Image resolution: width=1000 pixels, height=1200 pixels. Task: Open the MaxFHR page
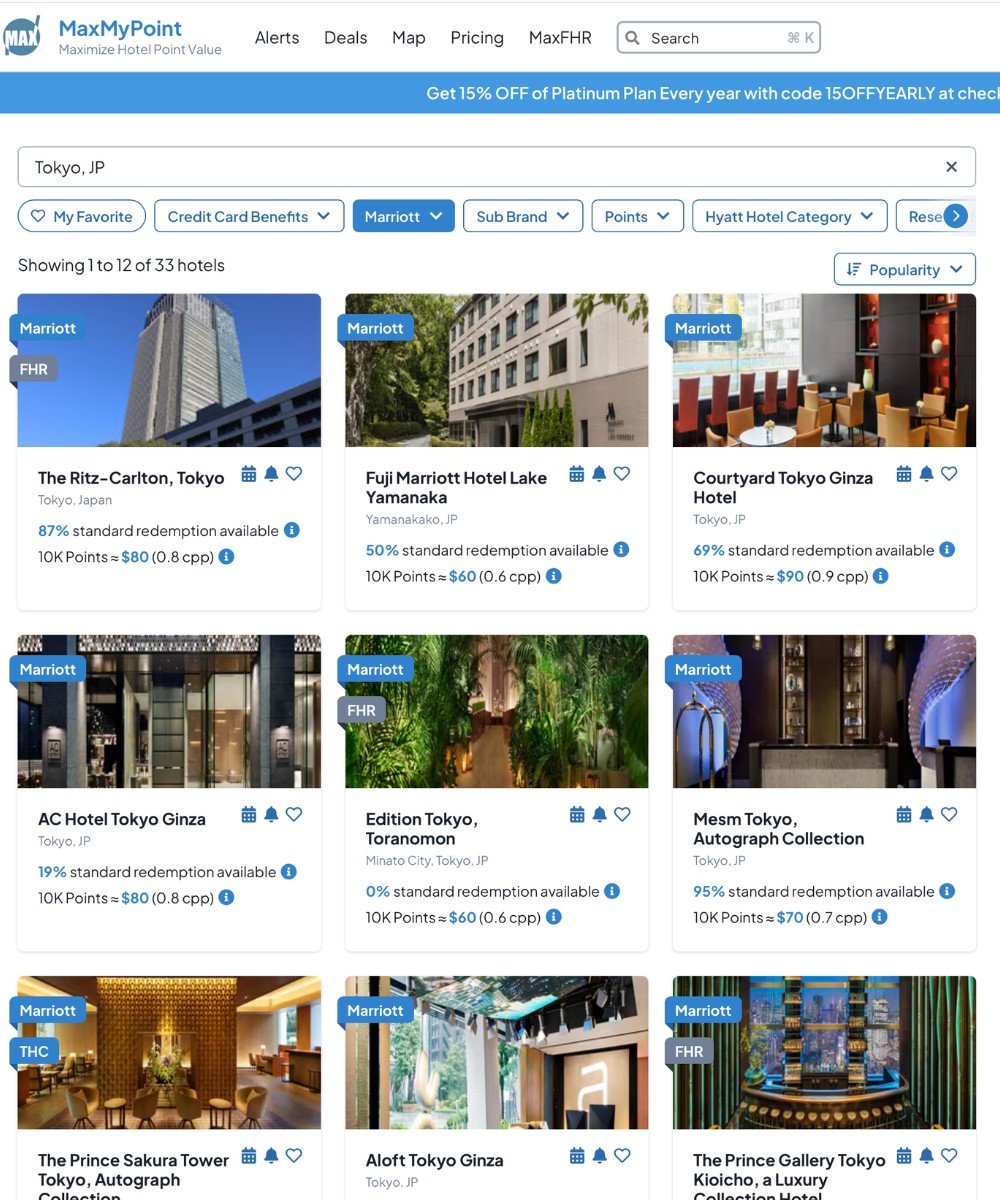pos(560,38)
